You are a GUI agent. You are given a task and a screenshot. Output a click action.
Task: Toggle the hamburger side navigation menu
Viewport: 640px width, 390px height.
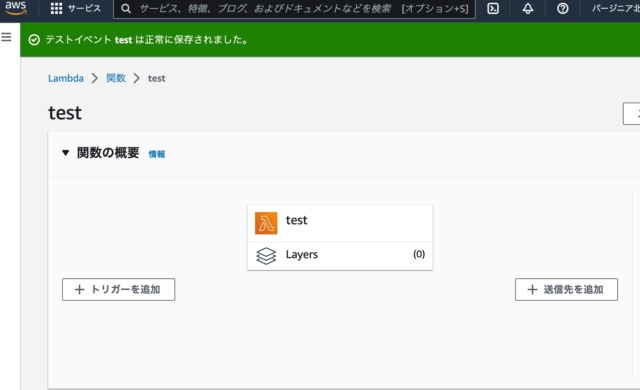(7, 37)
